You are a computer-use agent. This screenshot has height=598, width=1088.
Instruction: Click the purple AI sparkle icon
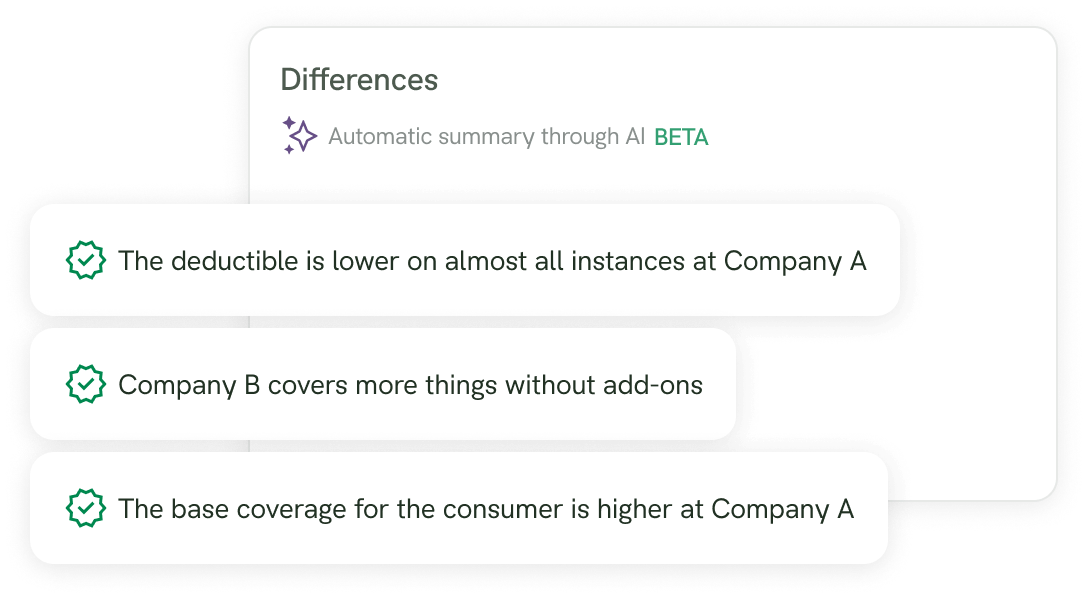coord(299,135)
